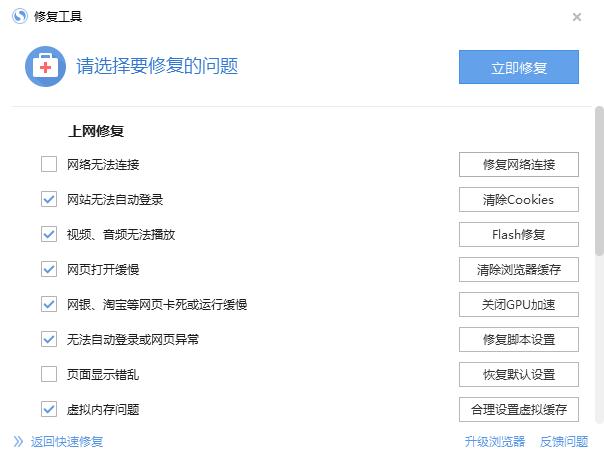This screenshot has width=604, height=460.
Task: Click the first-aid kit repair icon
Action: 45,67
